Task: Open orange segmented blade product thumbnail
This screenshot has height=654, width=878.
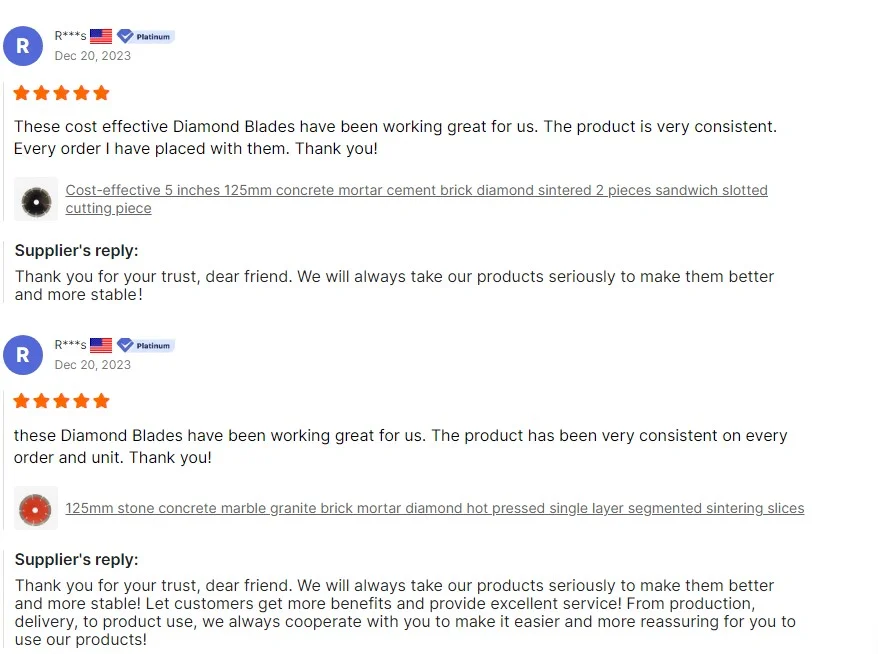Action: [37, 508]
